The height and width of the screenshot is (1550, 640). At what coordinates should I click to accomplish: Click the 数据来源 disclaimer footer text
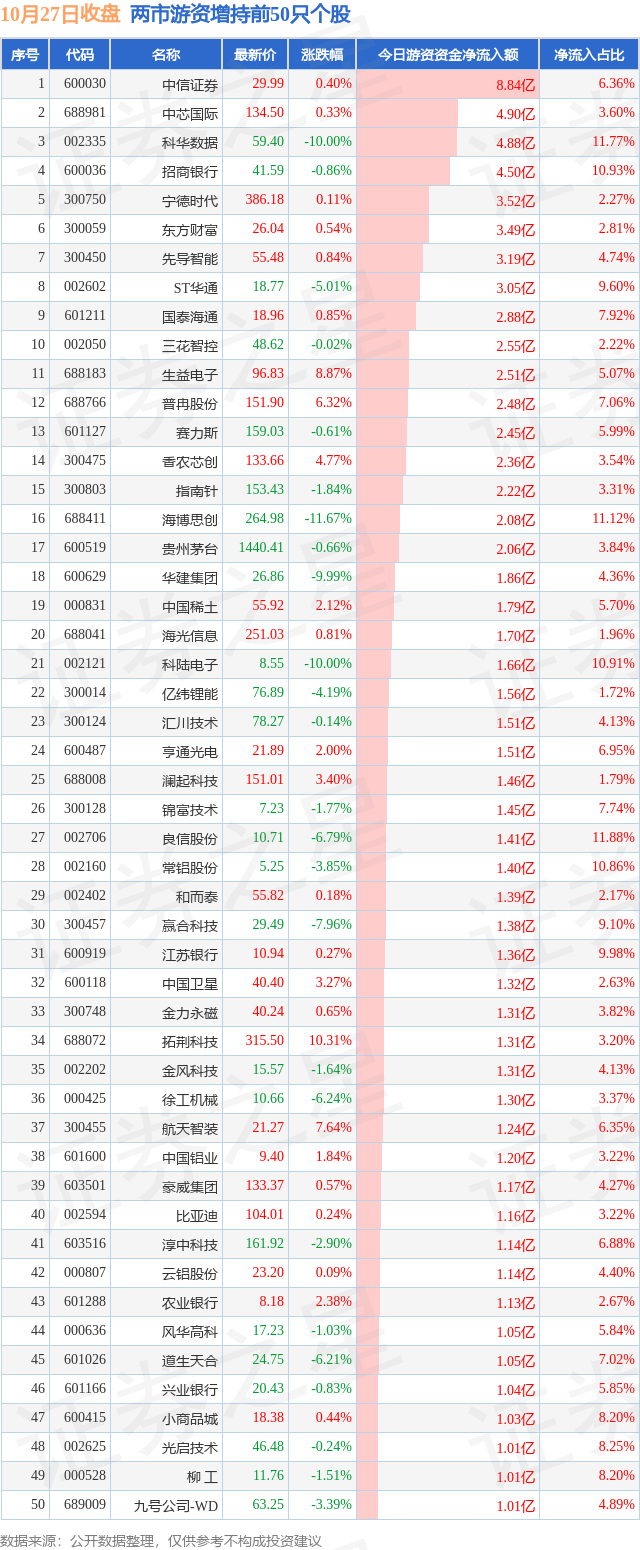(162, 1540)
